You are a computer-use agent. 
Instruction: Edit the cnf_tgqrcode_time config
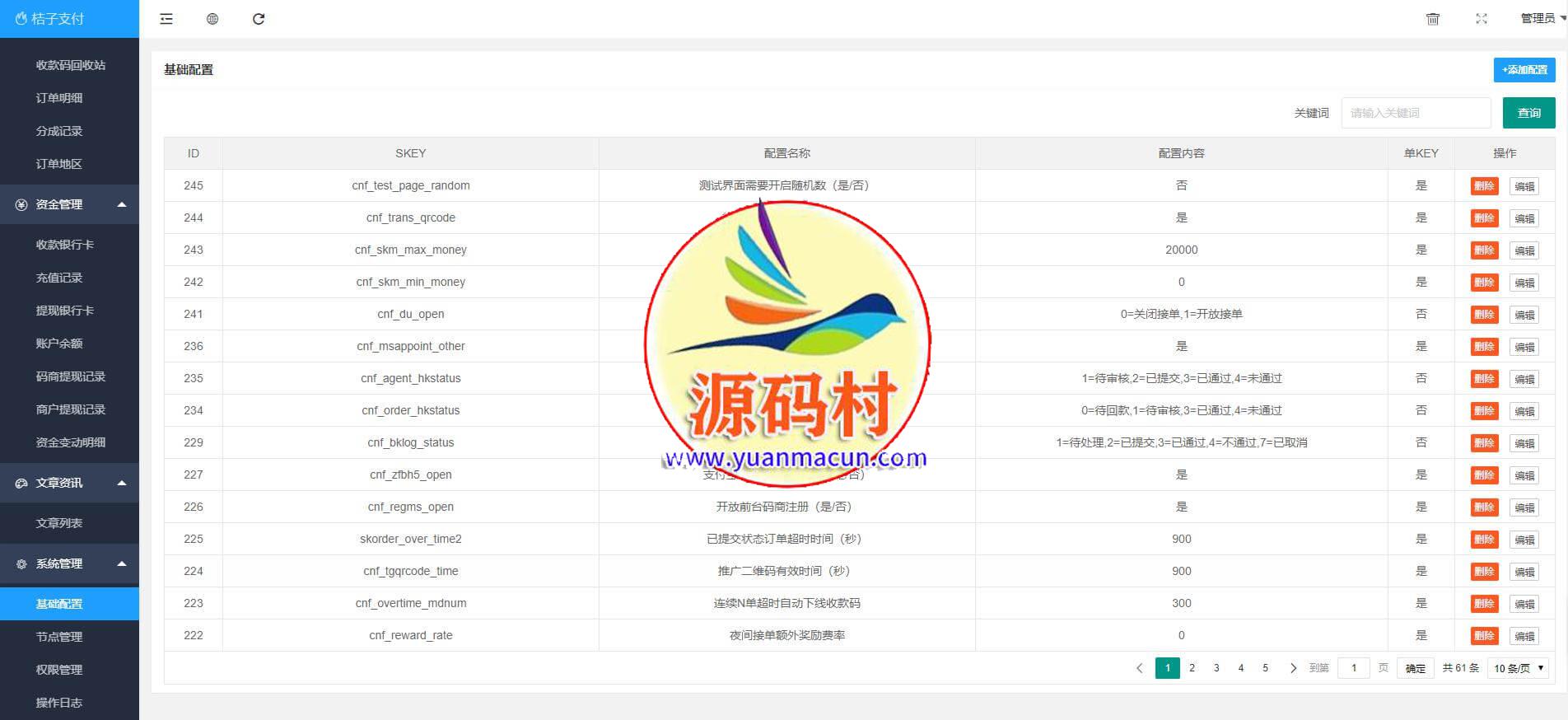point(1524,572)
